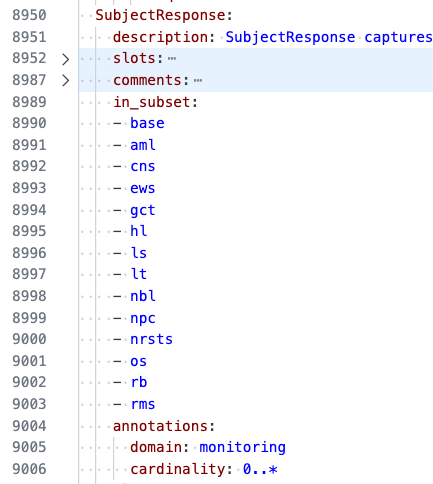Viewport: 433px width, 484px height.
Task: Click the description key
Action: point(161,37)
